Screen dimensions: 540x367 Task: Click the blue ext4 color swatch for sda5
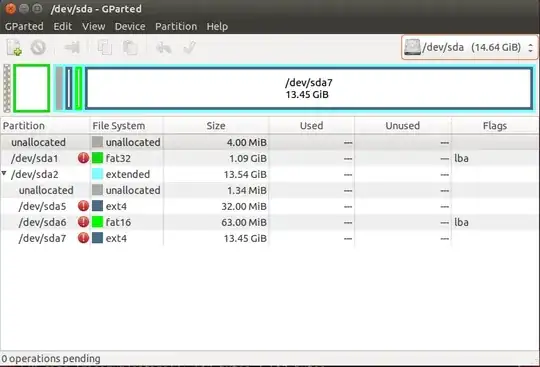(x=97, y=206)
